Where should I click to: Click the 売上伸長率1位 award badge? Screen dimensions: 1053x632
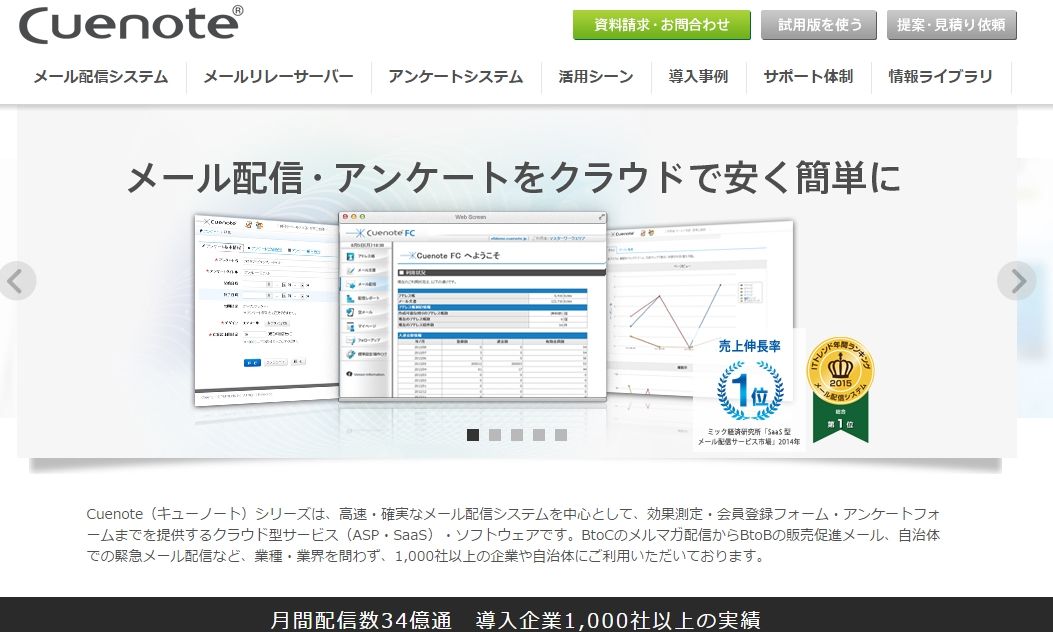[748, 385]
